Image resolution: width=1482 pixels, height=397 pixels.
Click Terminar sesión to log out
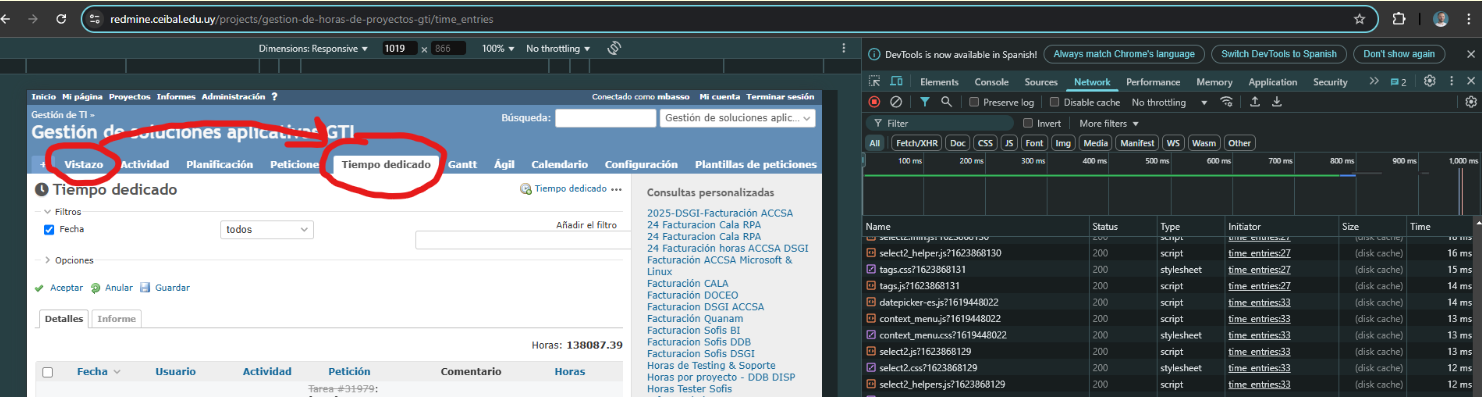click(x=780, y=97)
